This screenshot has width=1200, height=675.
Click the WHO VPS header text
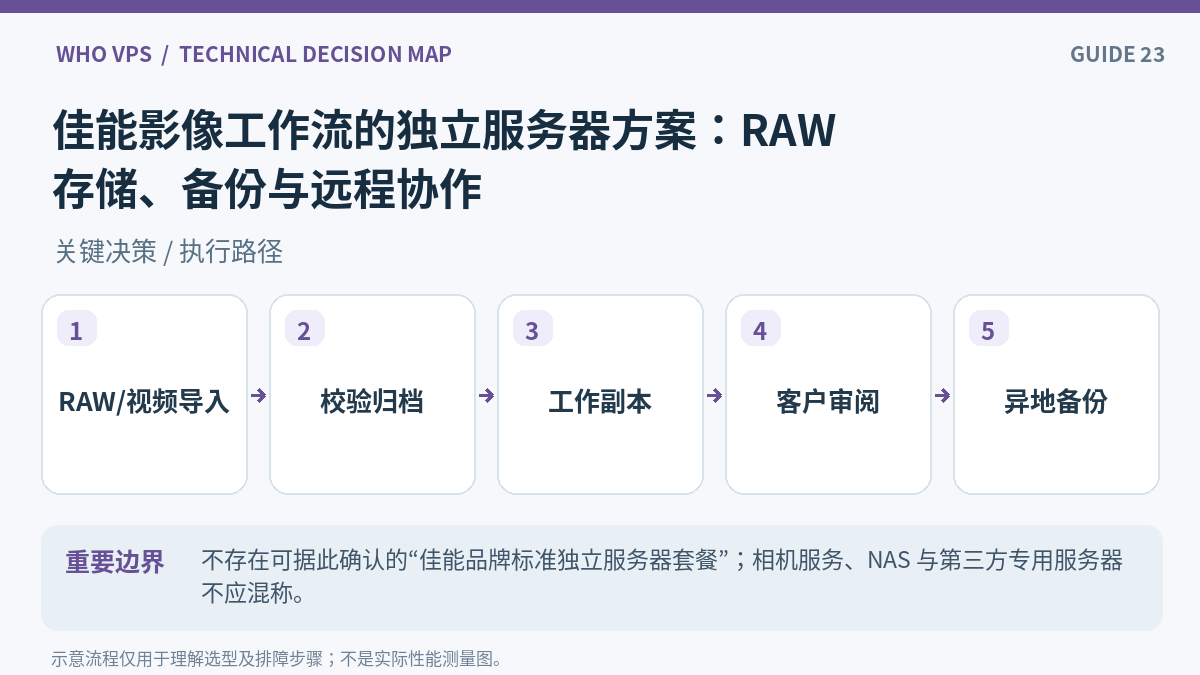(104, 54)
